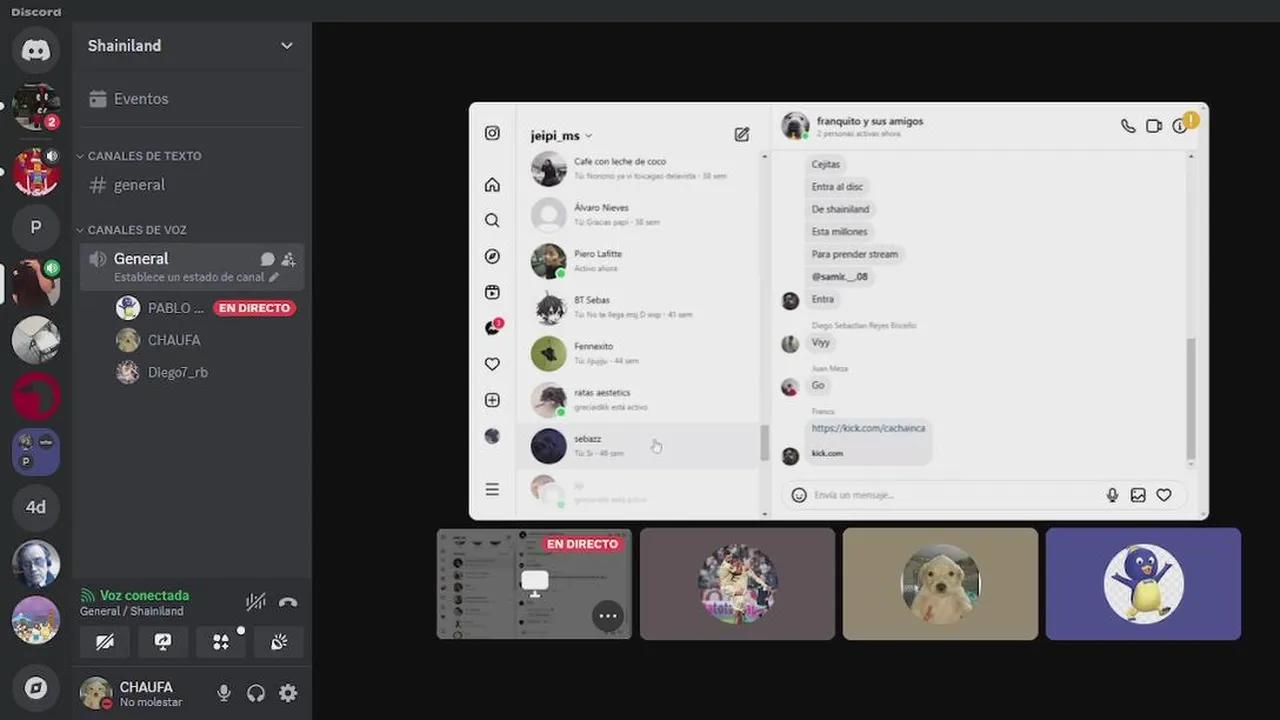Go to Instagram home in stream
Screen dimensions: 1280x720
click(x=492, y=185)
